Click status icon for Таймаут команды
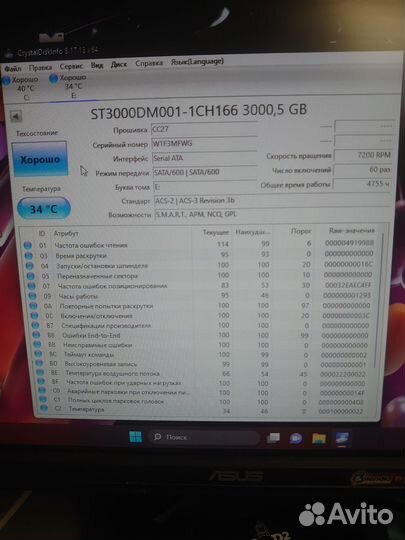Image resolution: width=405 pixels, height=540 pixels. [x=38, y=354]
